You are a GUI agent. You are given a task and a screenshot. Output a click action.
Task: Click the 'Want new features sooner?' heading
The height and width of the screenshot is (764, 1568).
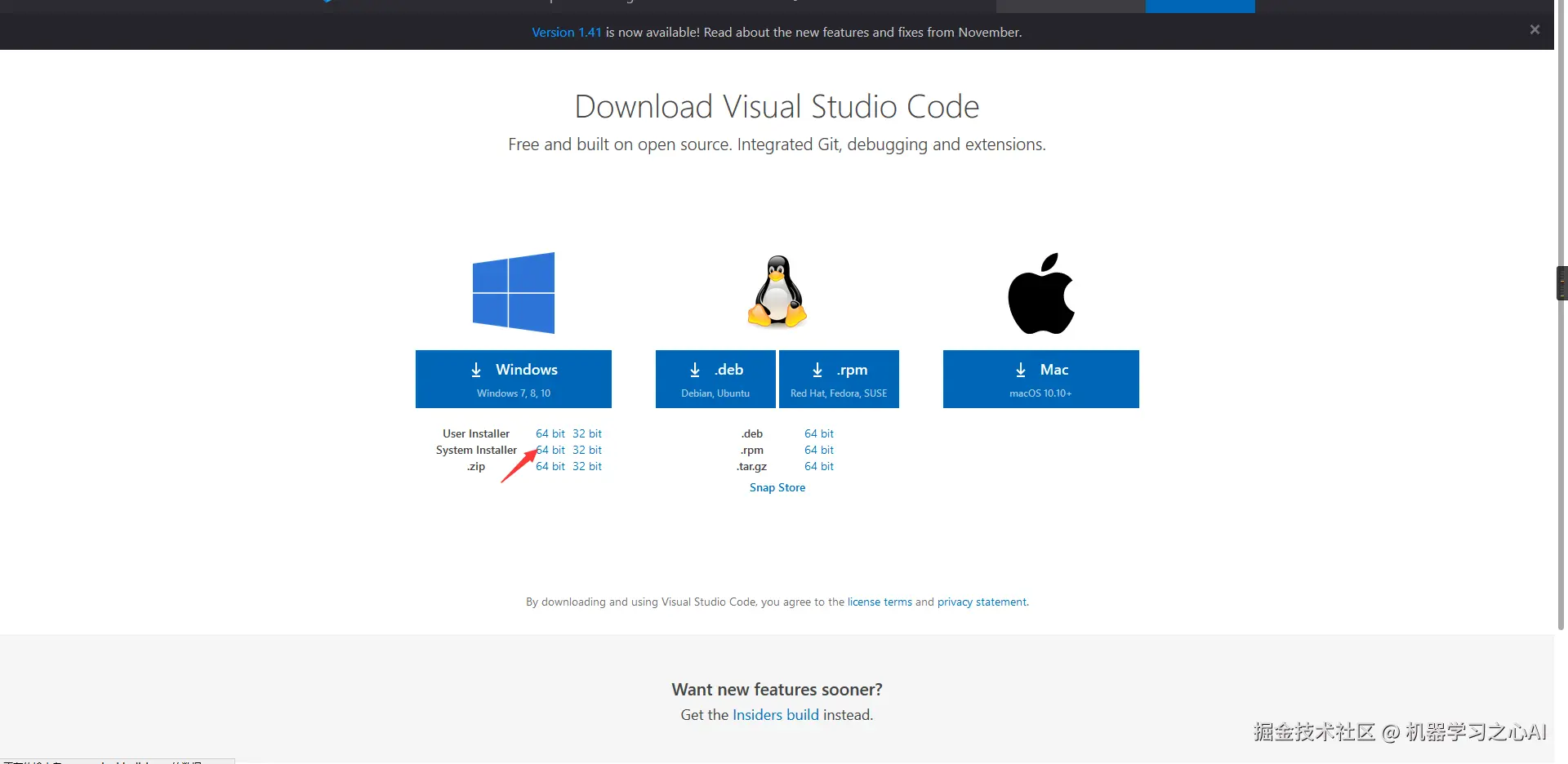coord(777,690)
